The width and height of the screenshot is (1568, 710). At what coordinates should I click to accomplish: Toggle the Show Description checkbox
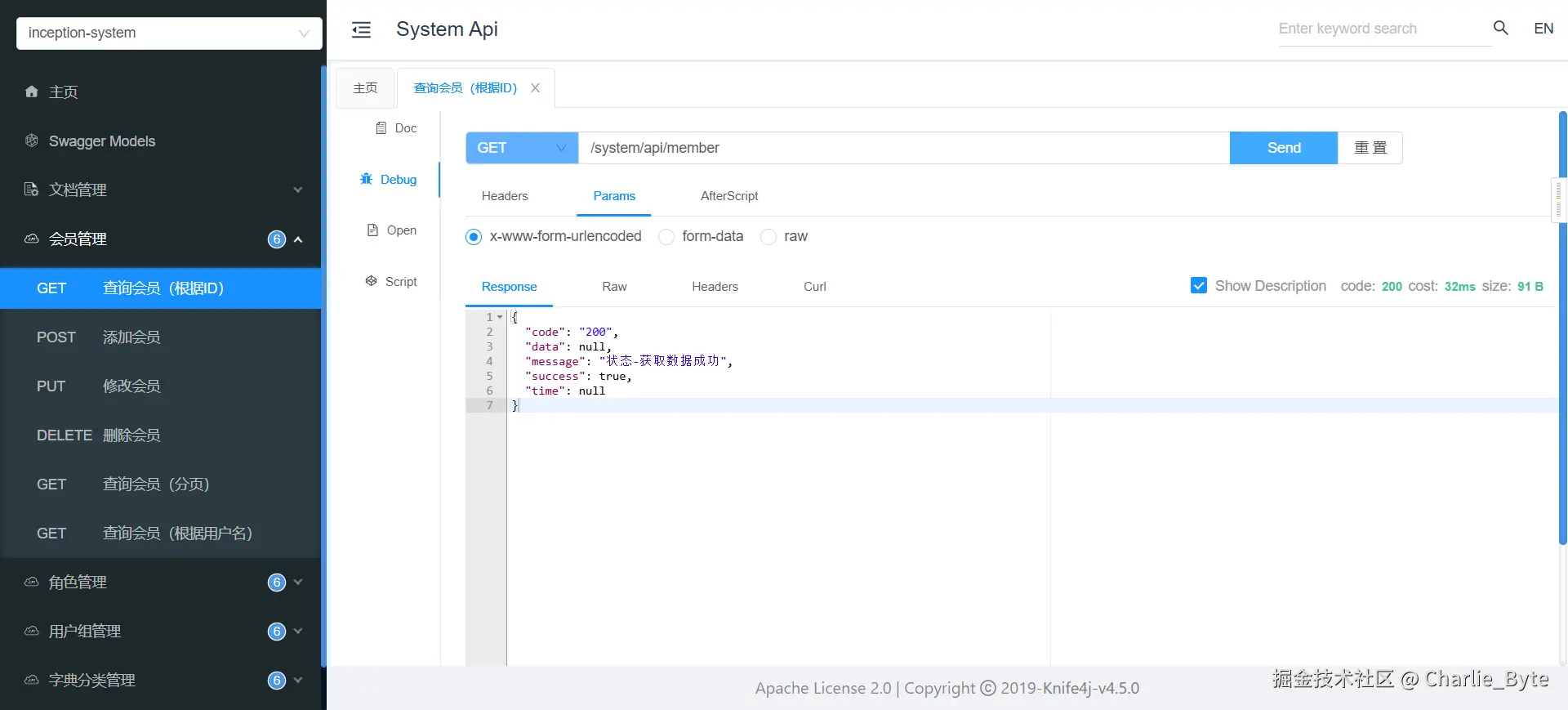pyautogui.click(x=1199, y=286)
